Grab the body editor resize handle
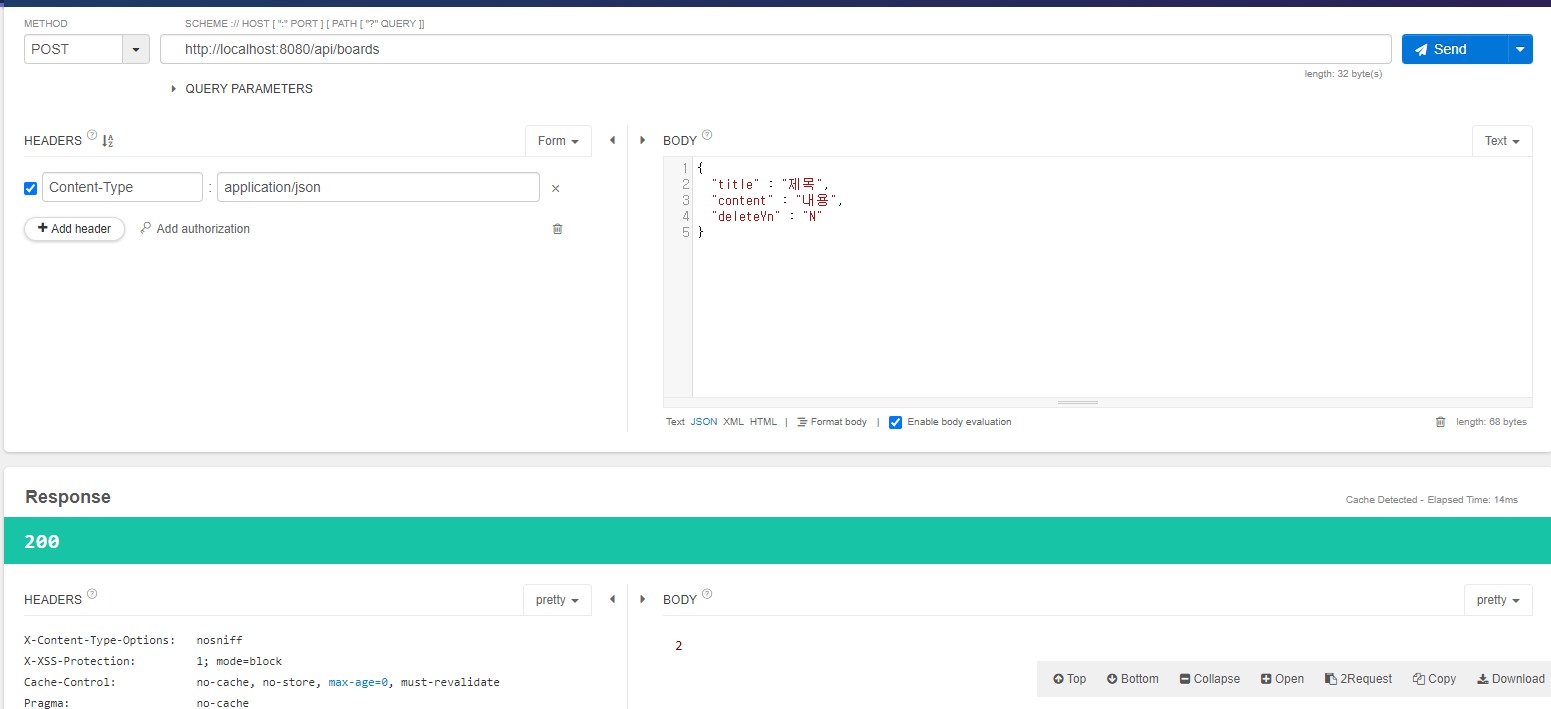Viewport: 1551px width, 709px height. pyautogui.click(x=1078, y=402)
